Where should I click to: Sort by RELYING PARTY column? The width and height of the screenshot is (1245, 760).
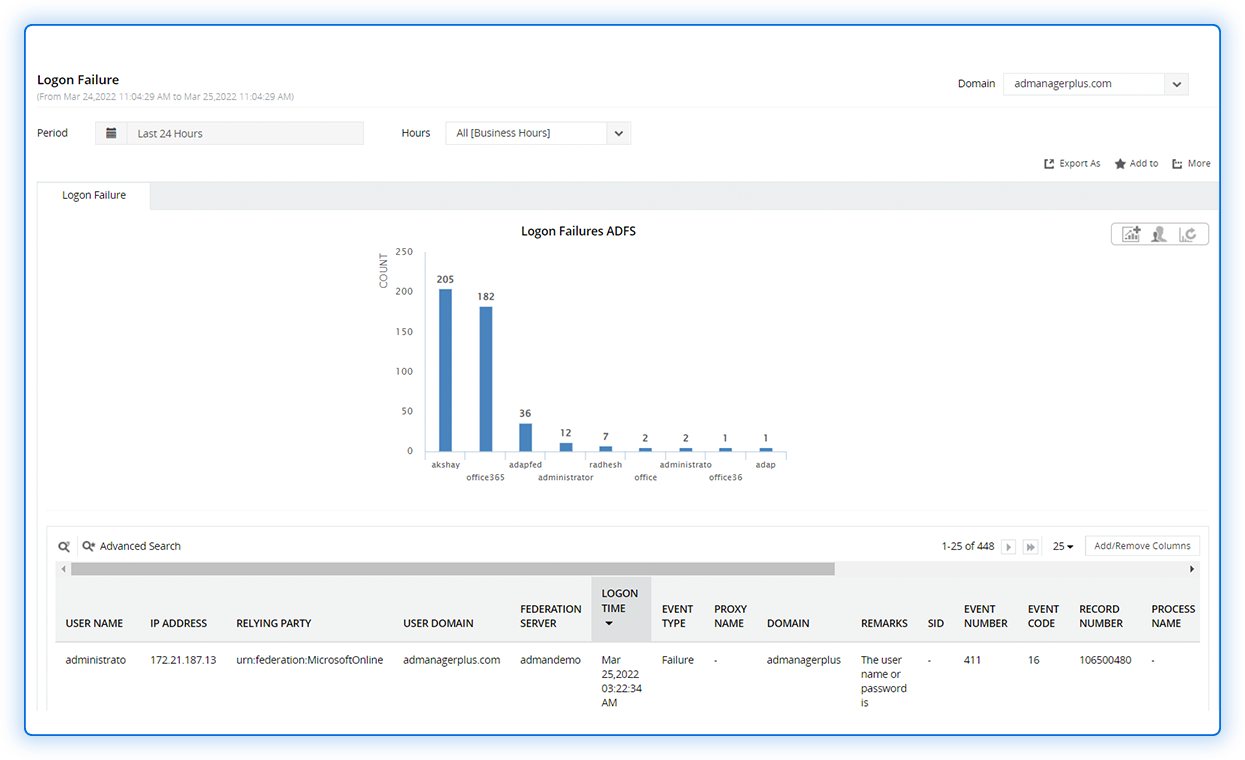[273, 623]
